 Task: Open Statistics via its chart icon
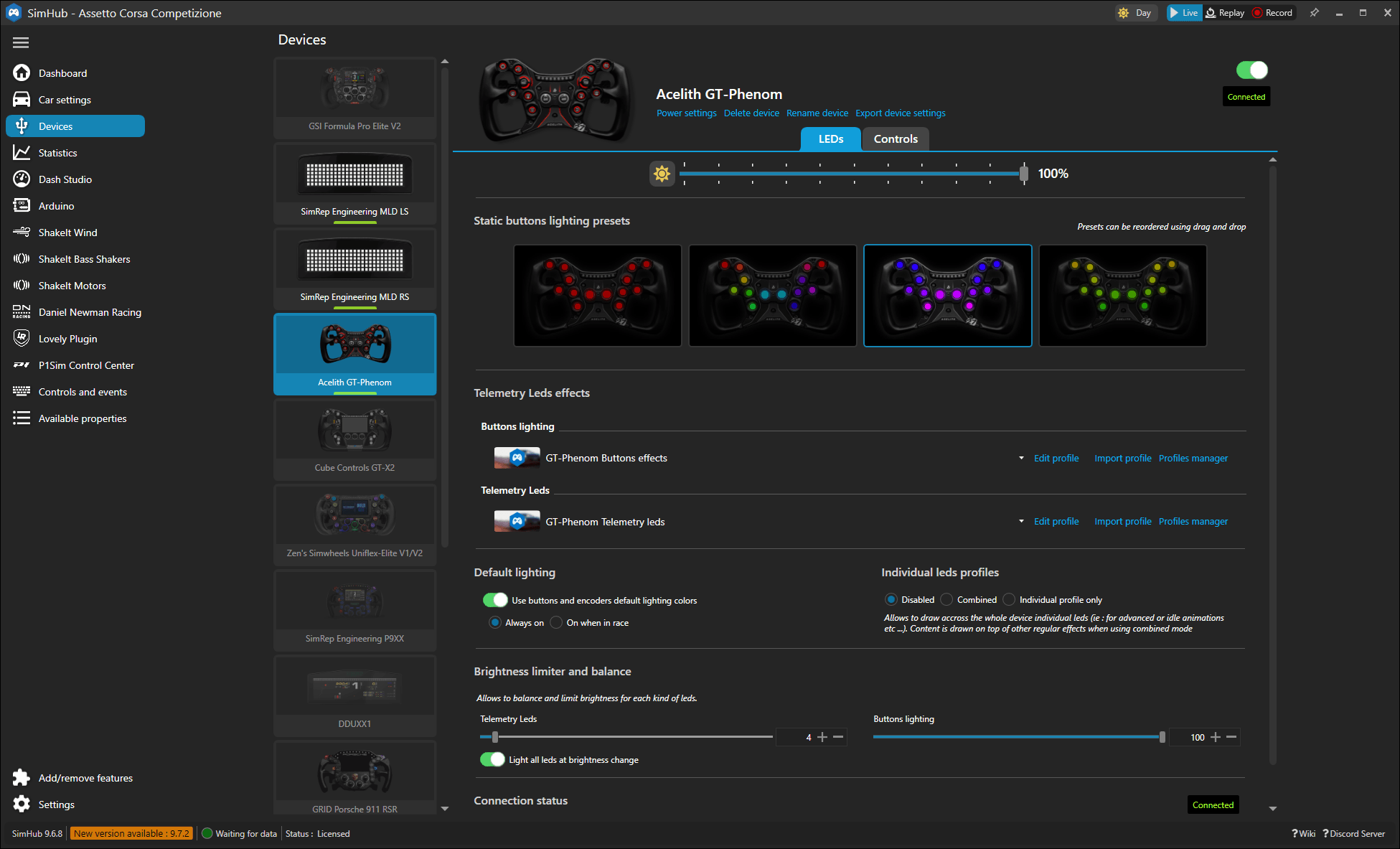[x=22, y=153]
